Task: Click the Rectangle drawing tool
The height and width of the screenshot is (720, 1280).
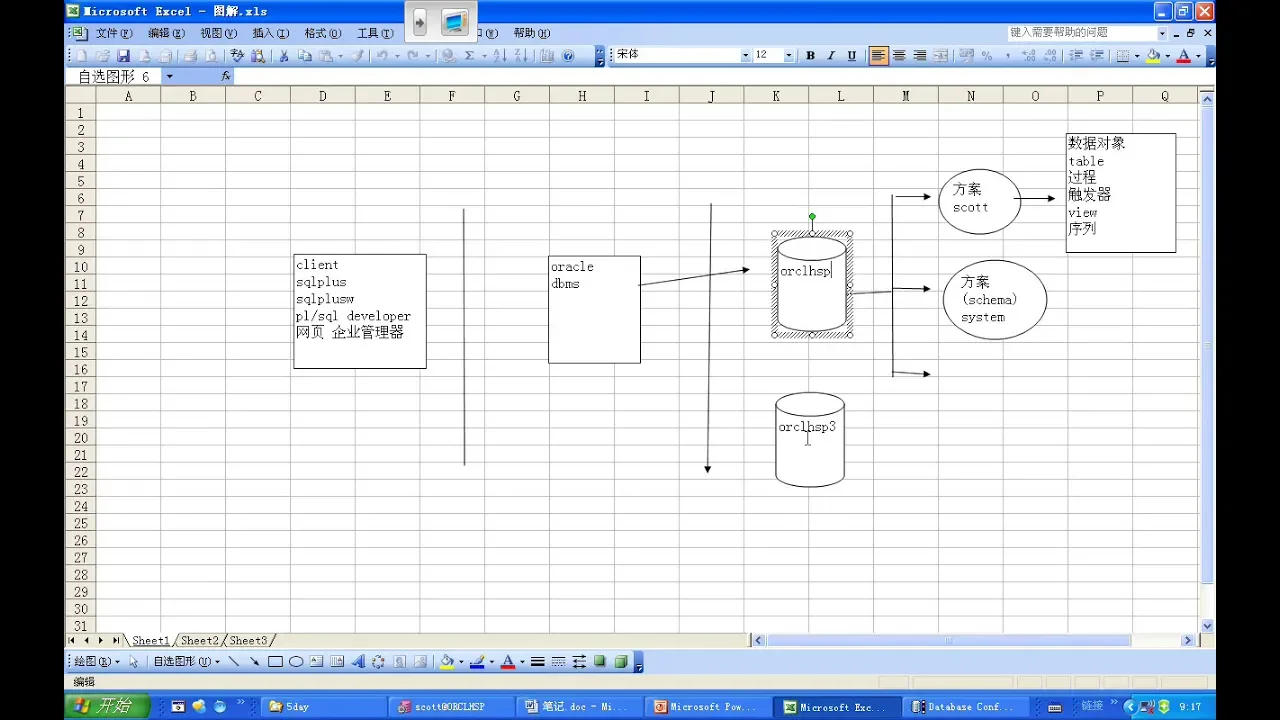Action: point(275,662)
